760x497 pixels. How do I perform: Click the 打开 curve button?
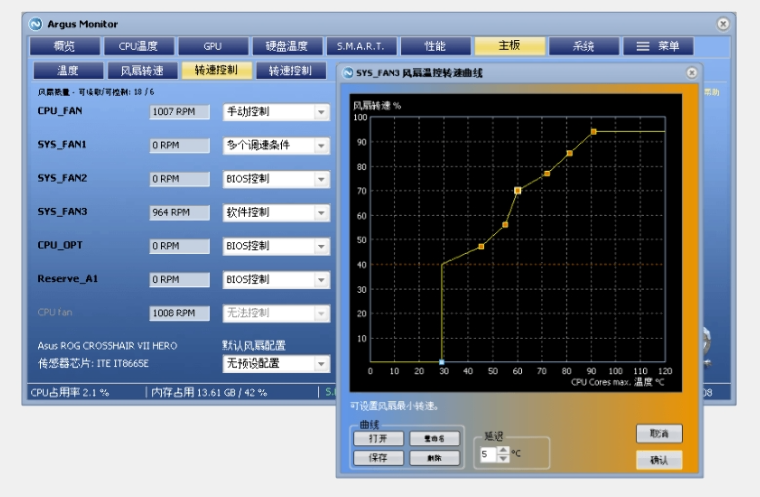tap(378, 438)
